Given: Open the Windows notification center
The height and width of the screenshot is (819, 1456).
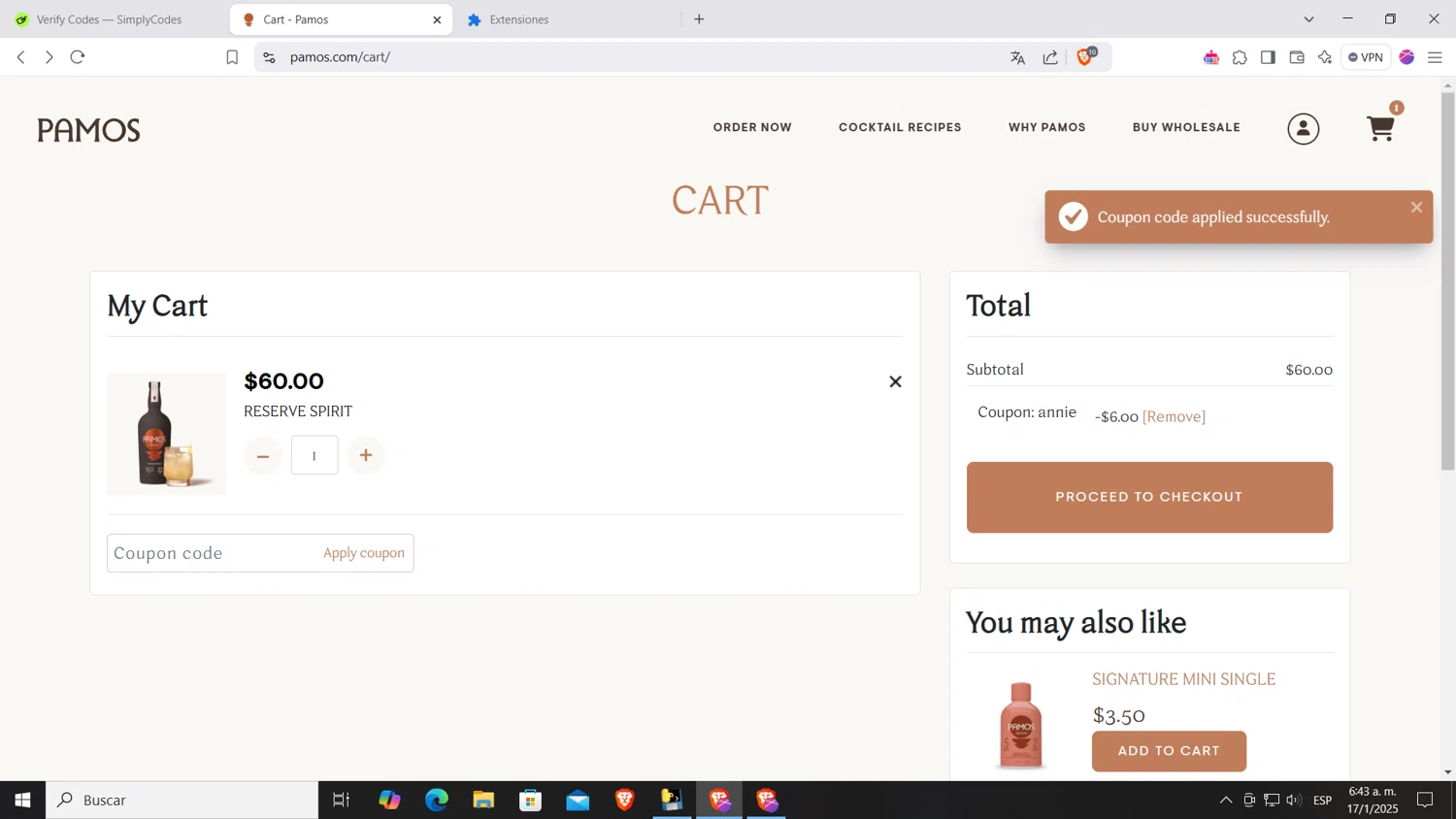Looking at the screenshot, I should pyautogui.click(x=1425, y=800).
